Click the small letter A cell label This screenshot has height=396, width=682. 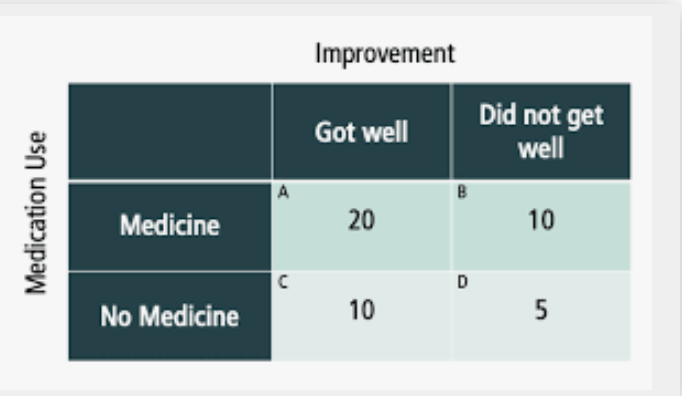pos(283,192)
